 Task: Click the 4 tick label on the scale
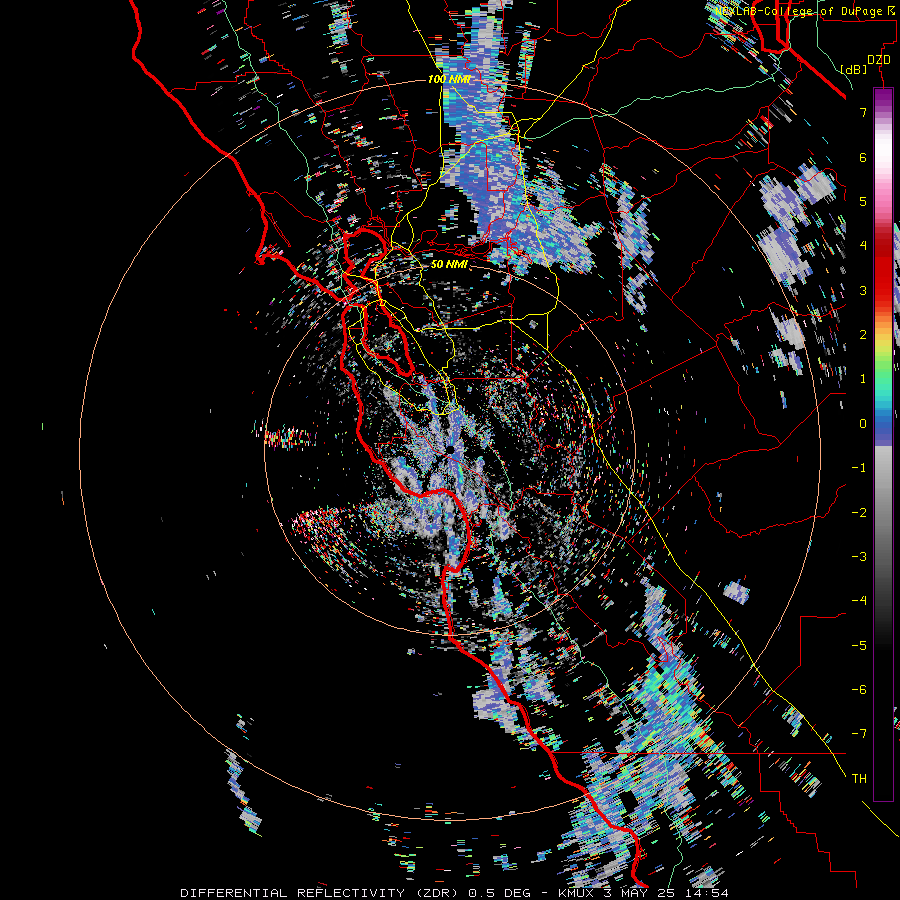click(x=863, y=246)
